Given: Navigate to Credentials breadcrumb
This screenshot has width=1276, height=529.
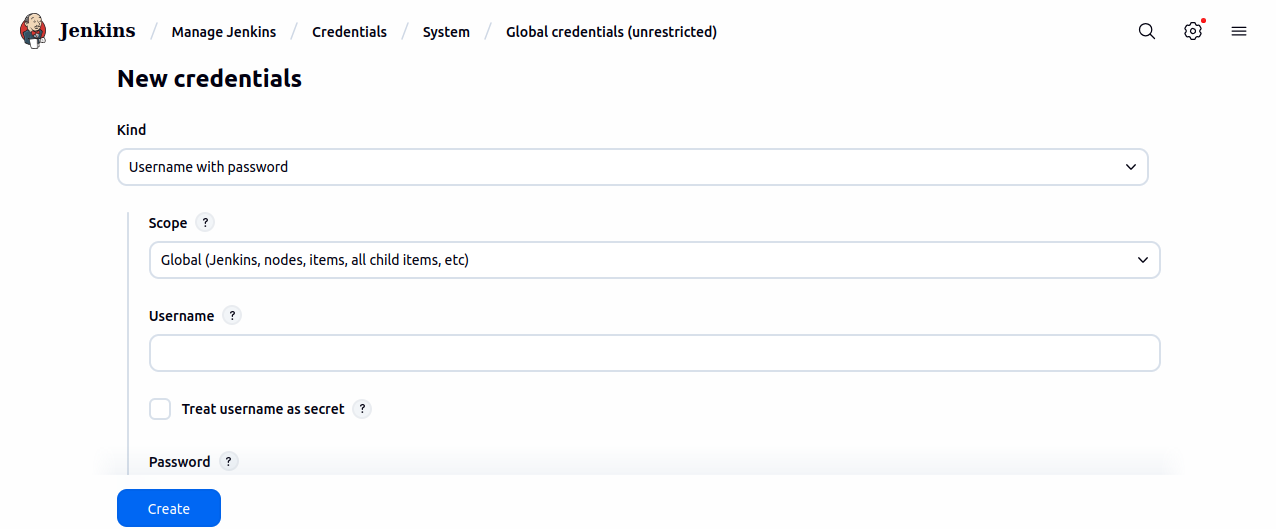Looking at the screenshot, I should pyautogui.click(x=349, y=32).
